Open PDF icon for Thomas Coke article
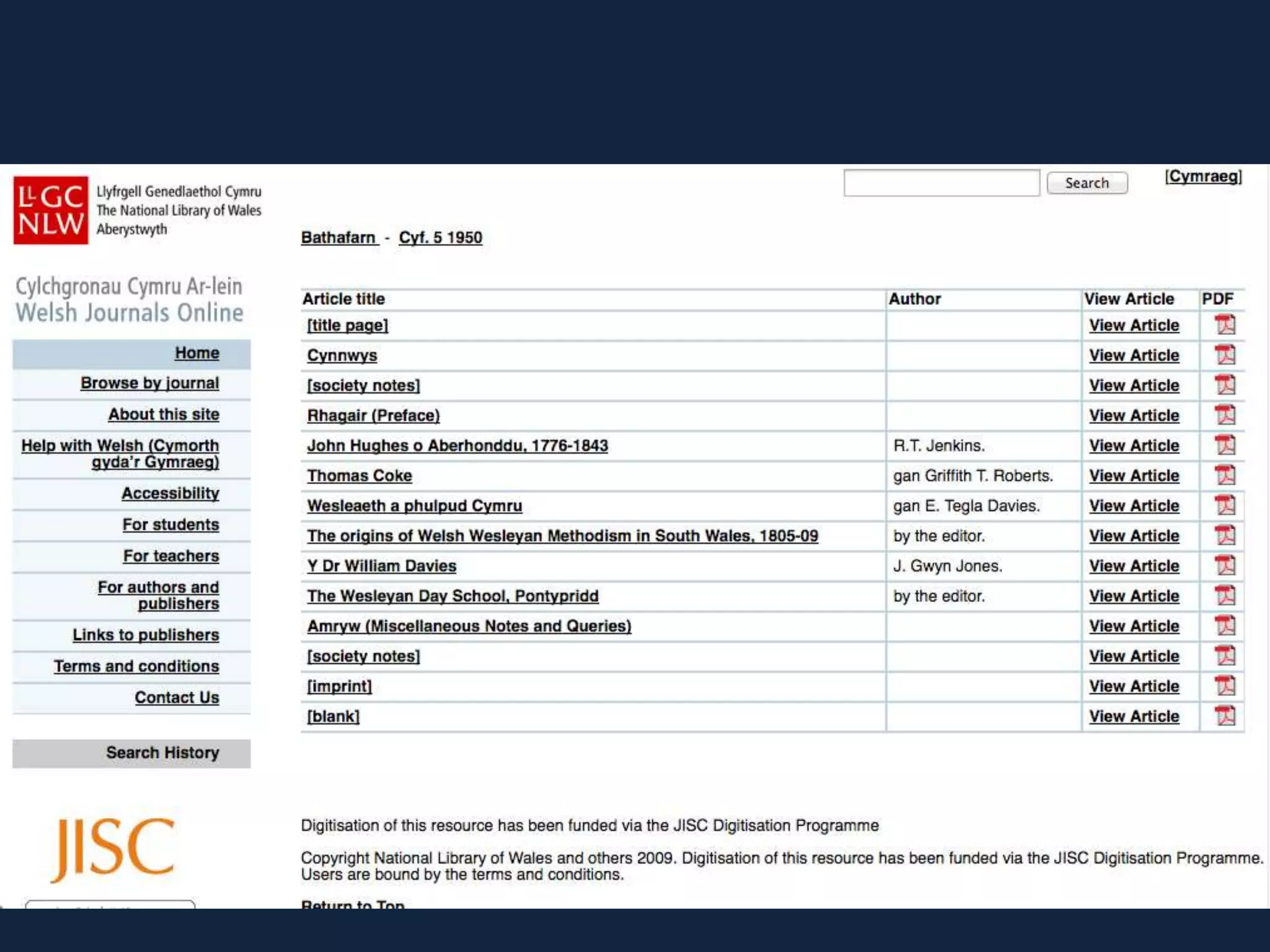This screenshot has width=1270, height=952. [1225, 475]
